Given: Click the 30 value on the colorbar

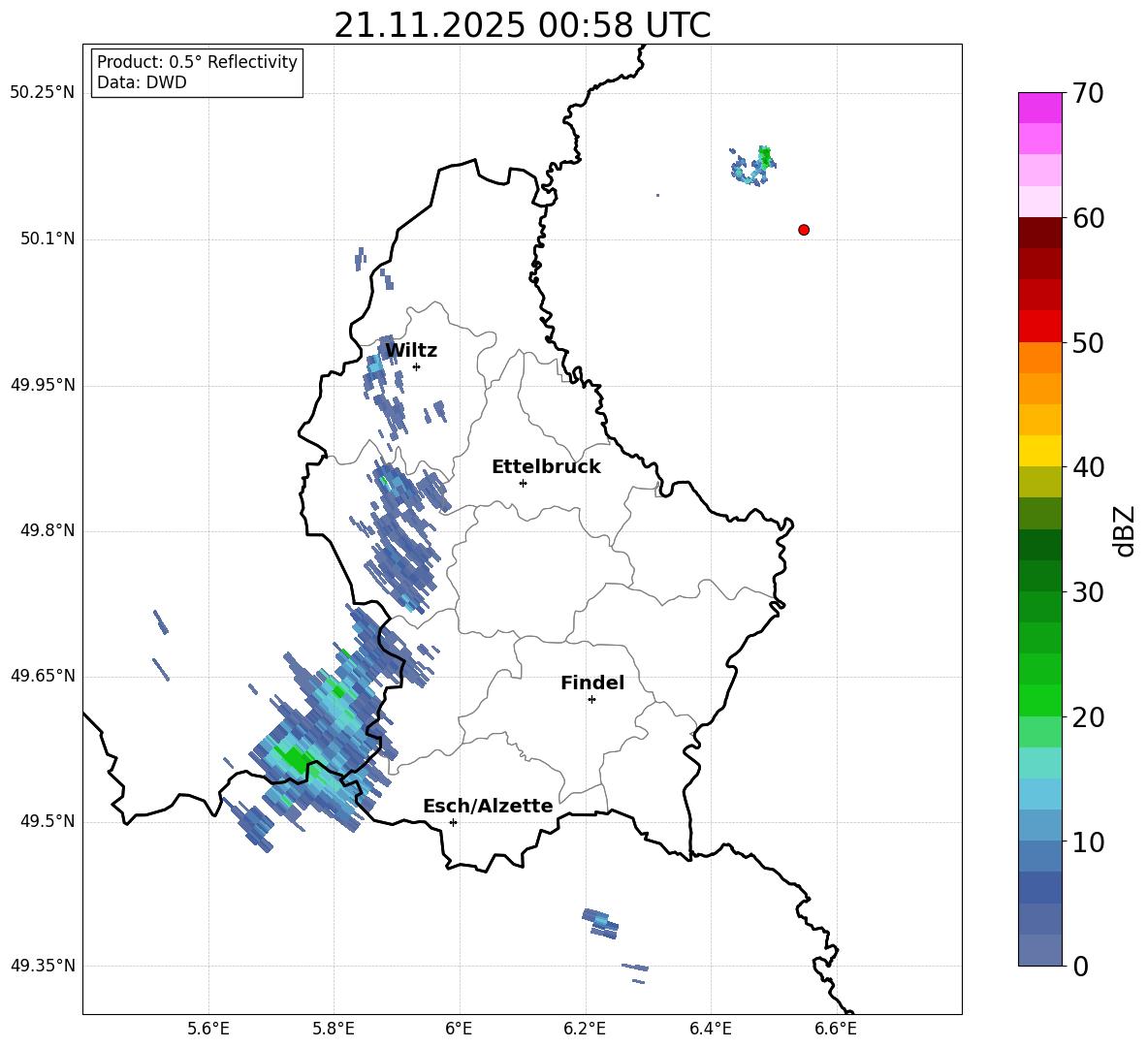Looking at the screenshot, I should [1088, 592].
